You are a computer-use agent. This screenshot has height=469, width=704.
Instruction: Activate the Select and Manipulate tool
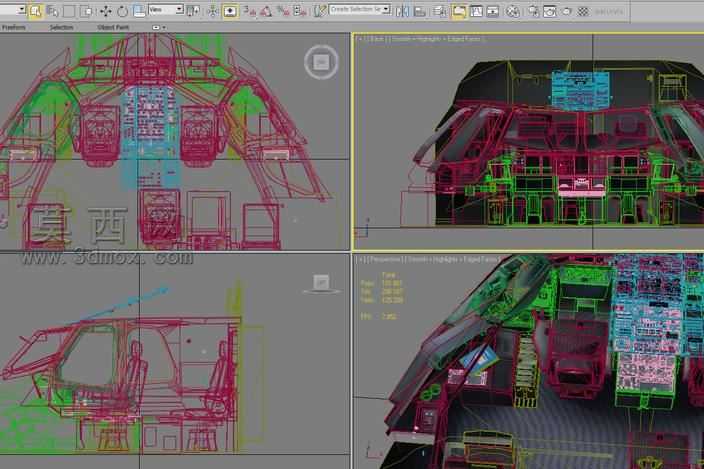(x=213, y=11)
